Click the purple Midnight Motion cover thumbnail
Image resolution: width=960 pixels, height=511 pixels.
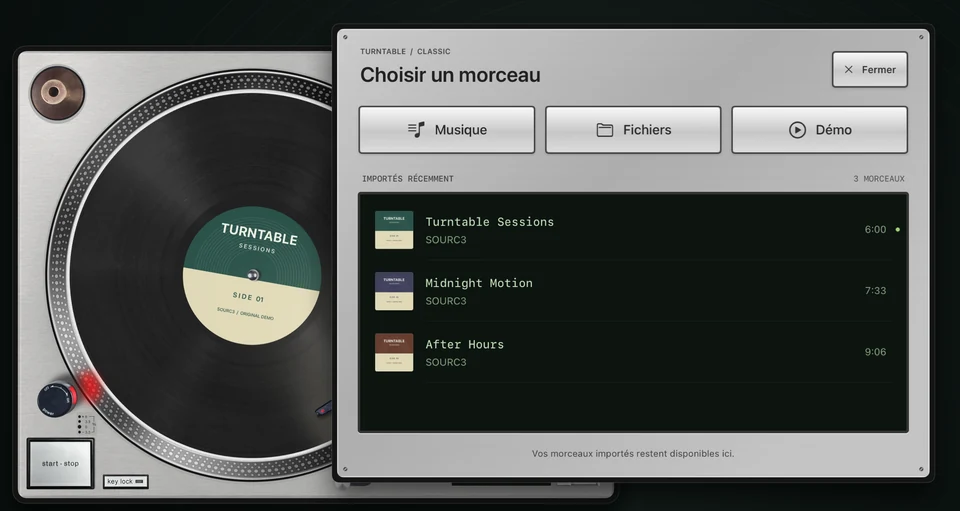coord(394,291)
